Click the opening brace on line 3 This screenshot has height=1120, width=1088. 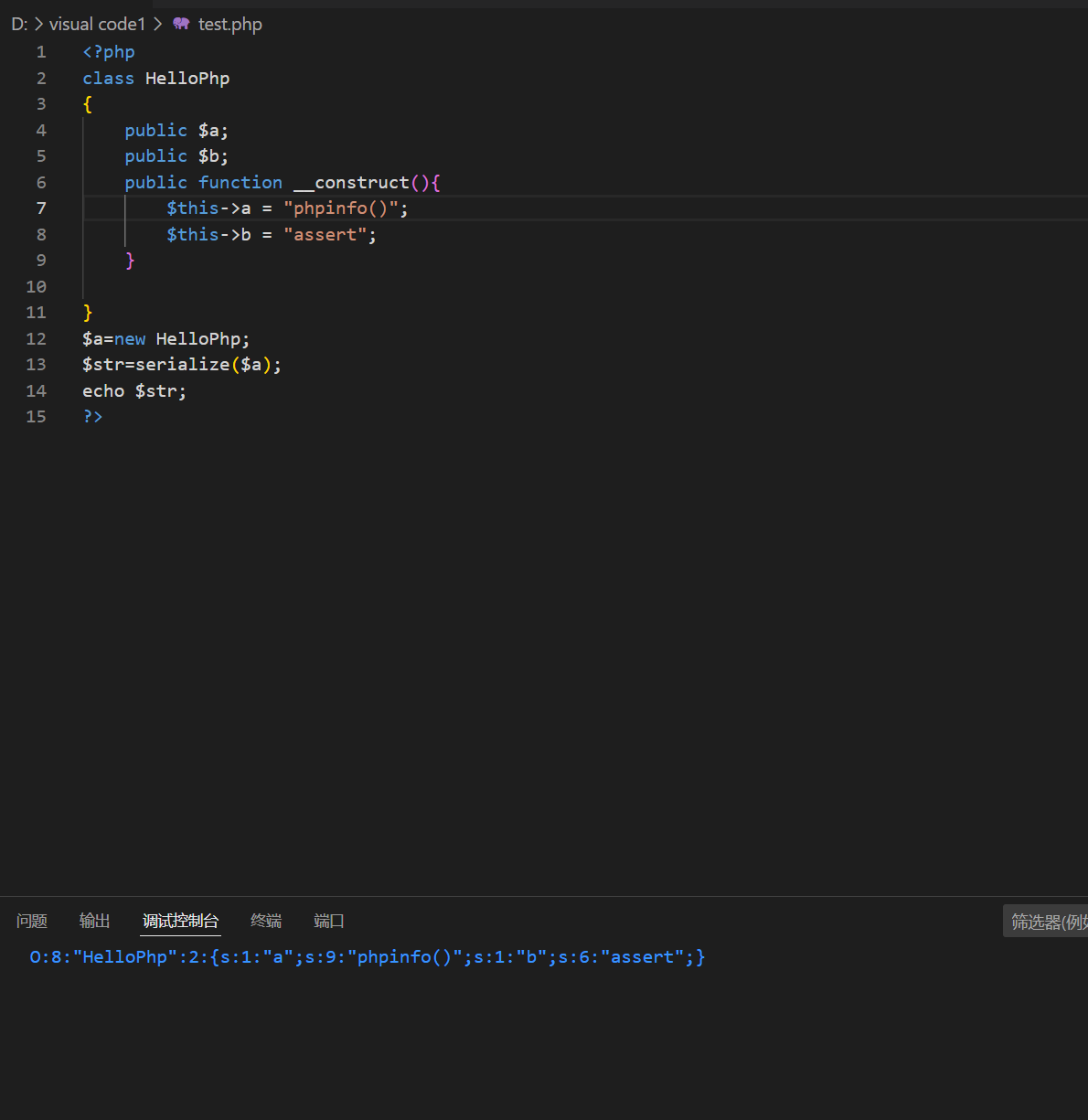tap(88, 104)
